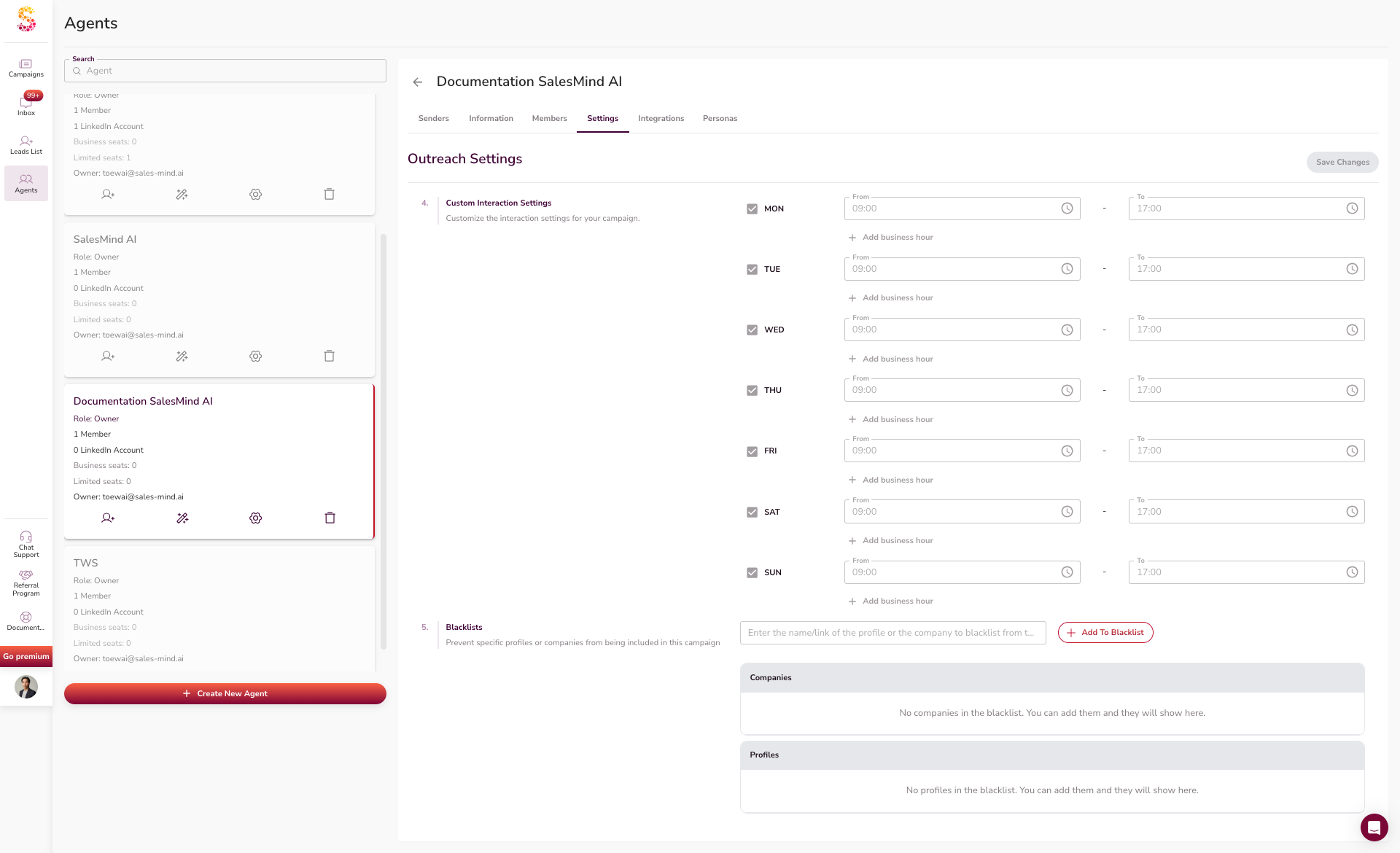Click add member icon on Documentation agent
This screenshot has width=1400, height=853.
(x=108, y=518)
